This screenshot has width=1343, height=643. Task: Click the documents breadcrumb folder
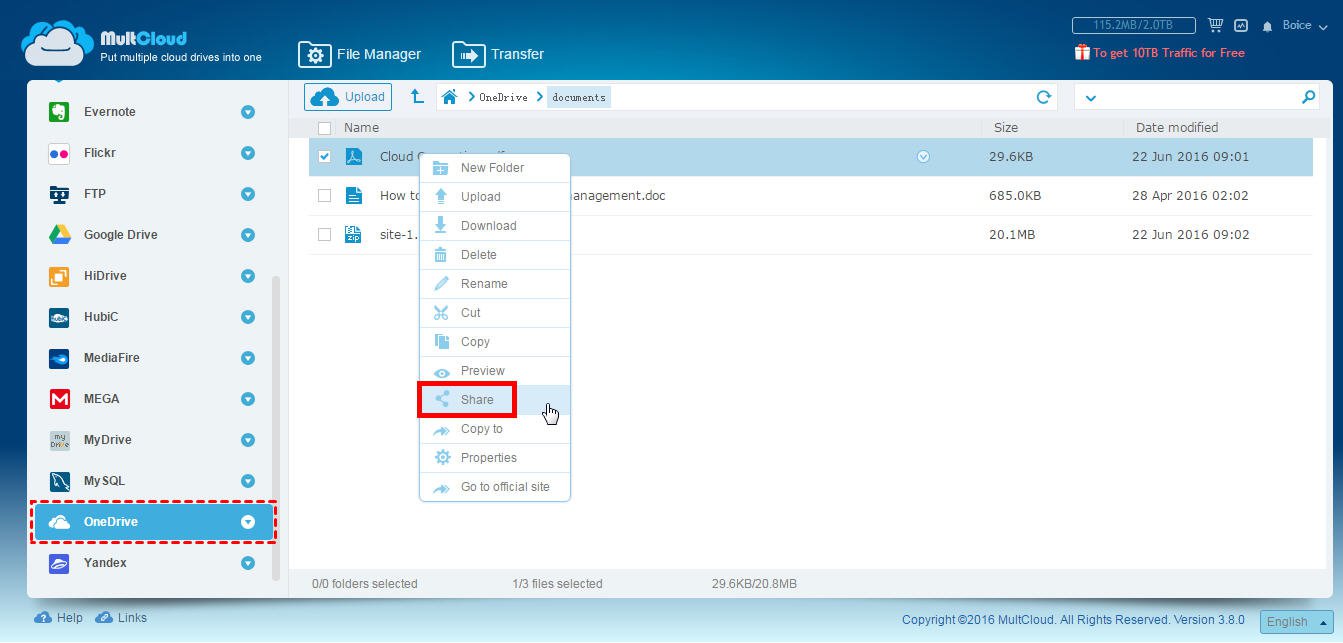[579, 97]
